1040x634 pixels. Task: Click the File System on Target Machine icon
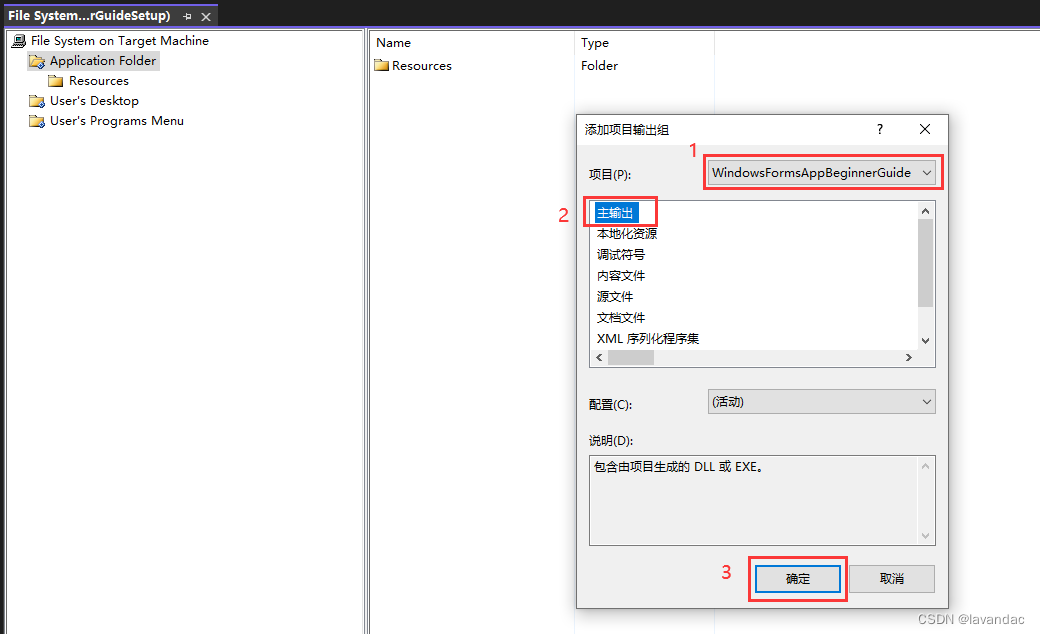pos(18,41)
